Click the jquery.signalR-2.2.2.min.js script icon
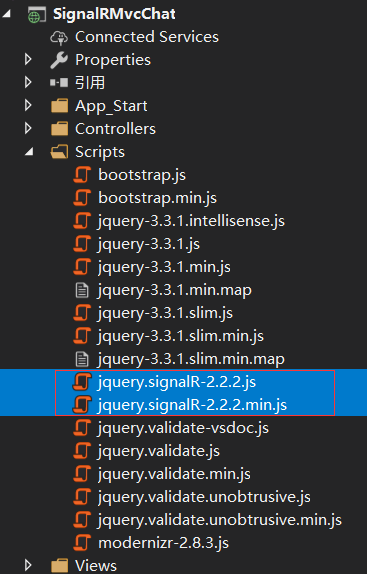 82,405
